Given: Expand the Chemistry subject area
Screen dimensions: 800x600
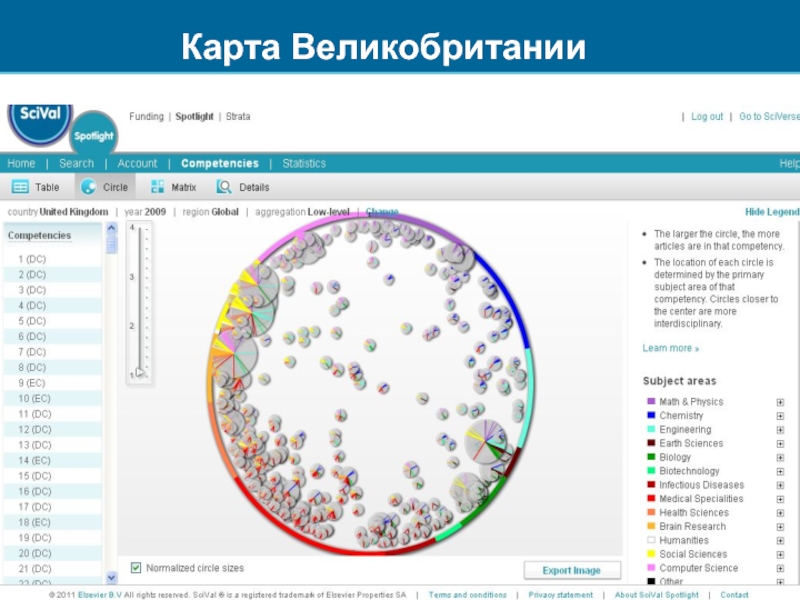Looking at the screenshot, I should coord(780,416).
